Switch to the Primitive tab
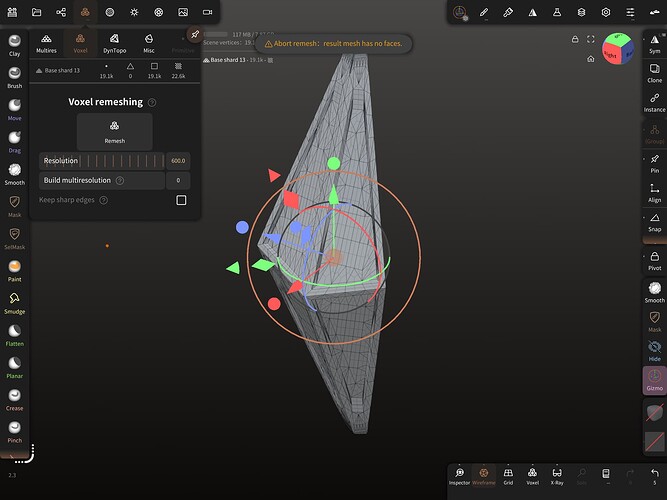667x500 pixels. click(x=183, y=43)
